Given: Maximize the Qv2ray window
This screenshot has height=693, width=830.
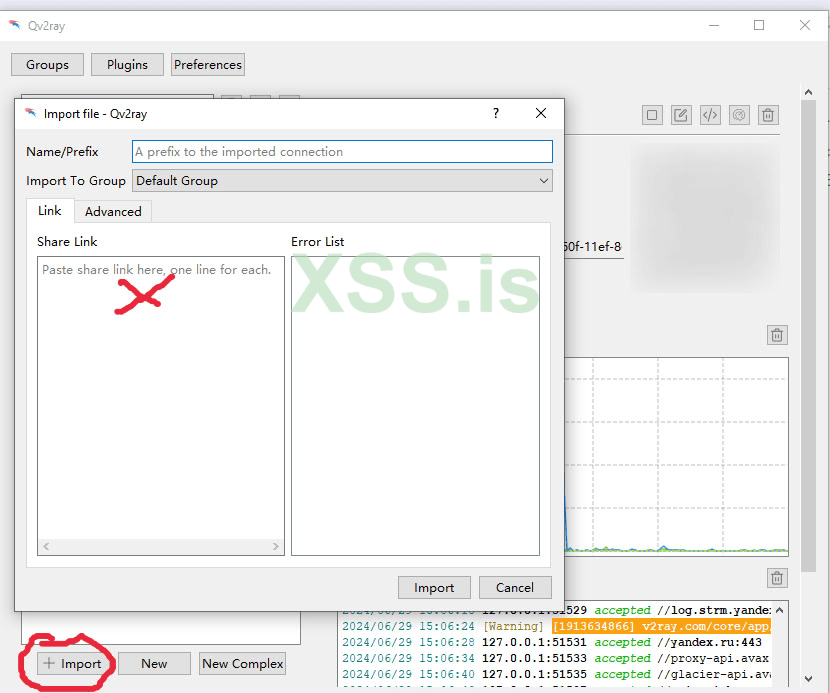Looking at the screenshot, I should point(759,25).
